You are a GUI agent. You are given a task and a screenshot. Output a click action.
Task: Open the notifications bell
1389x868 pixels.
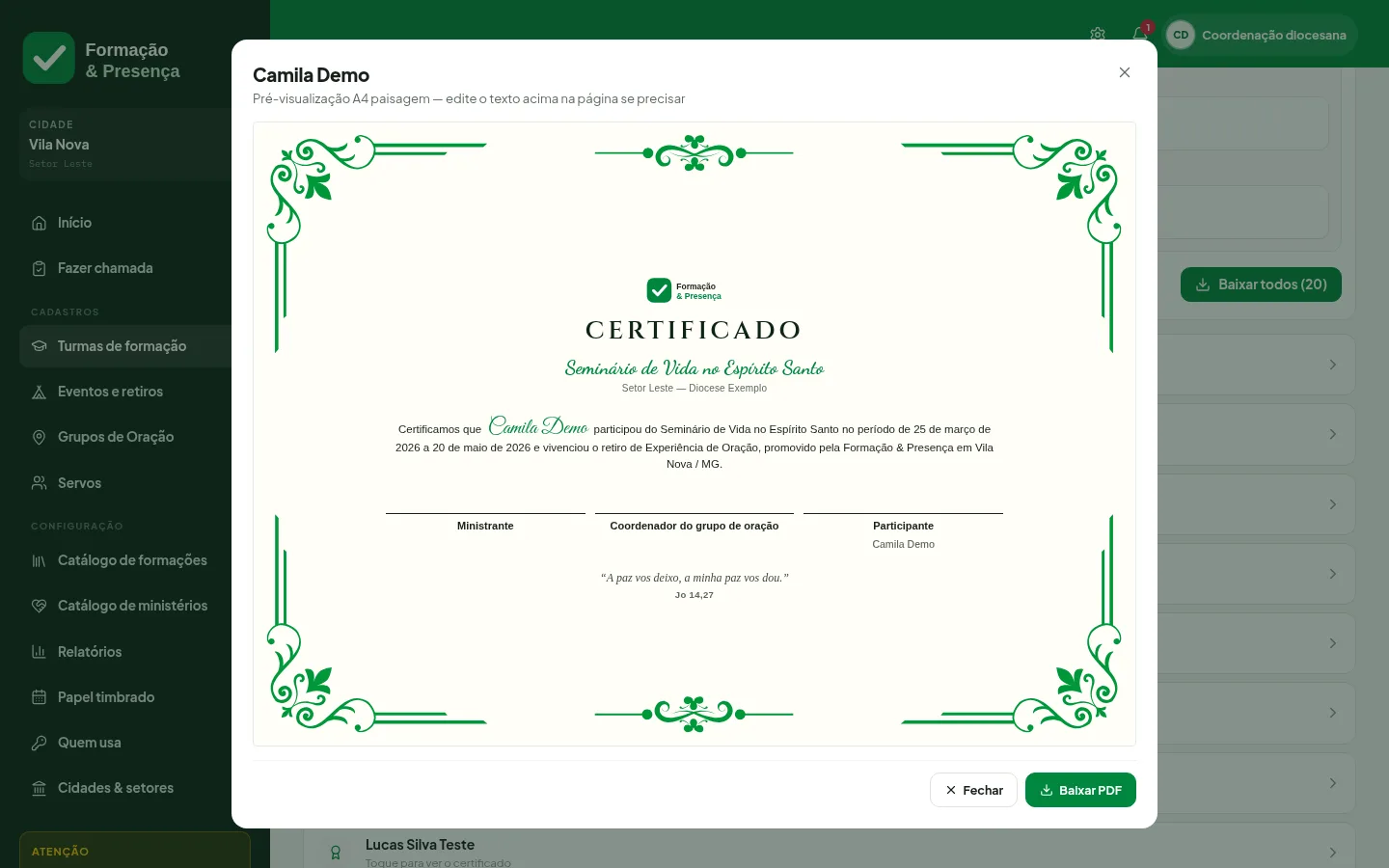pyautogui.click(x=1140, y=35)
